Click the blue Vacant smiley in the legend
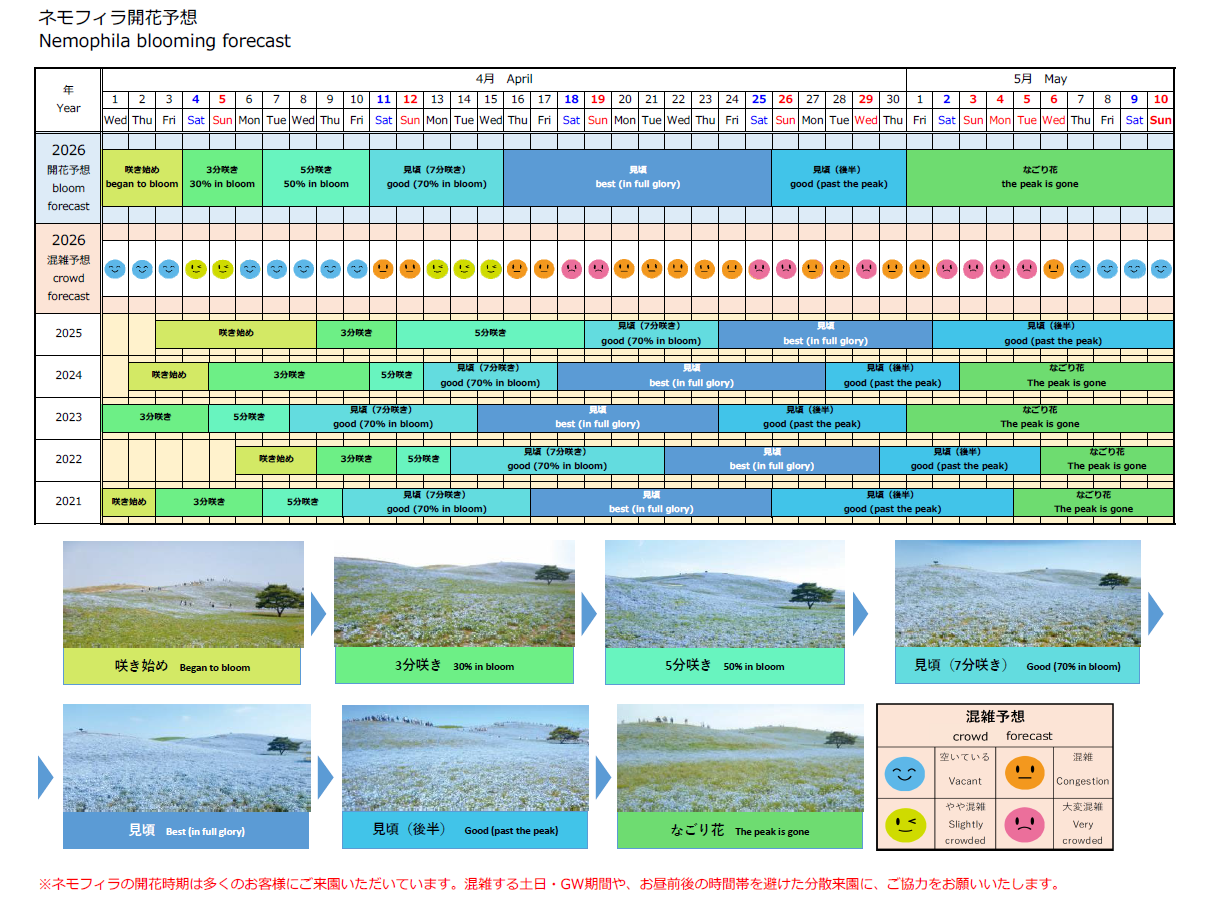The width and height of the screenshot is (1211, 901). [905, 772]
